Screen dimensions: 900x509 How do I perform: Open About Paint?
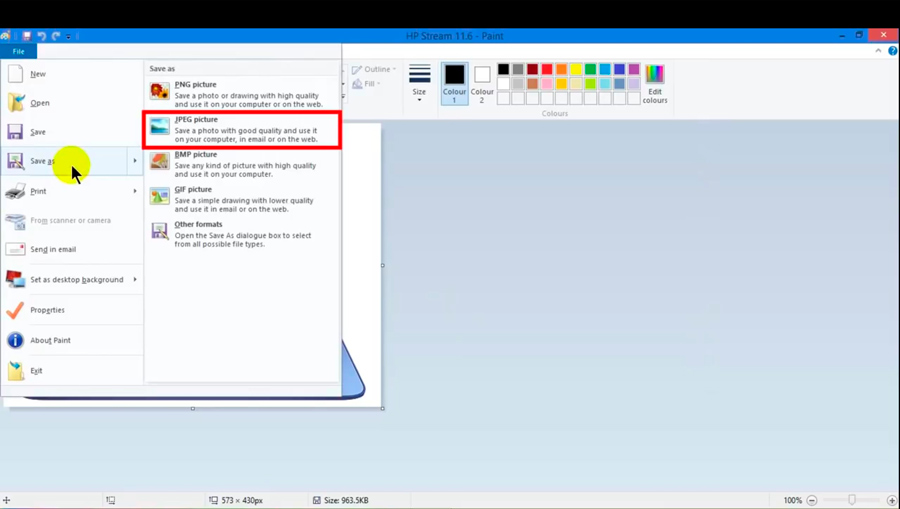pos(50,341)
